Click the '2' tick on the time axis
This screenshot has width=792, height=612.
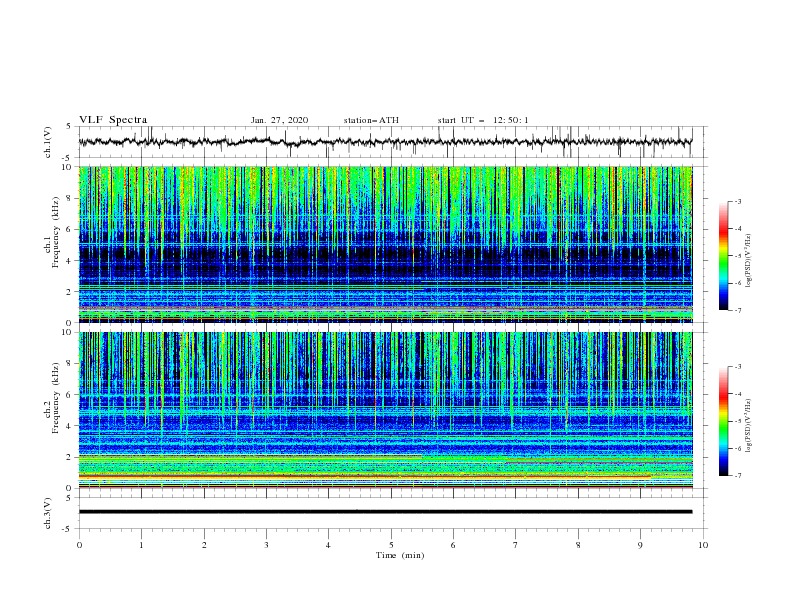point(204,545)
